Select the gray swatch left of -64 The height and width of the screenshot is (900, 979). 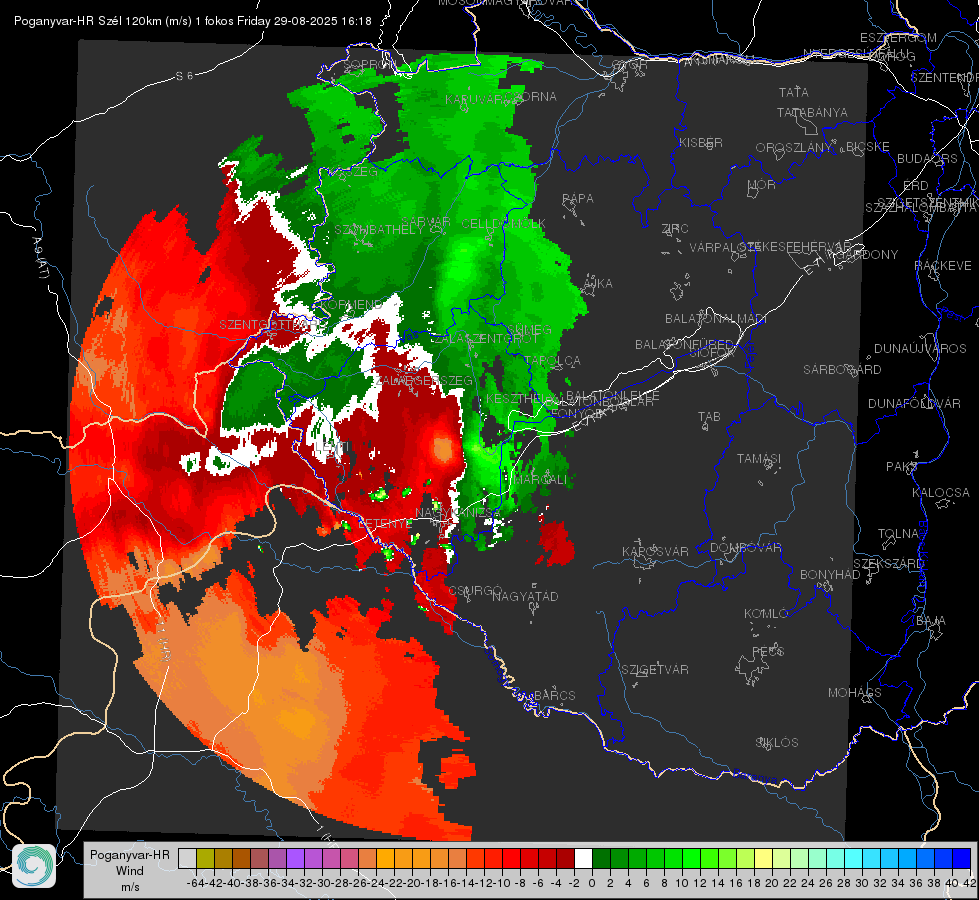click(x=187, y=859)
